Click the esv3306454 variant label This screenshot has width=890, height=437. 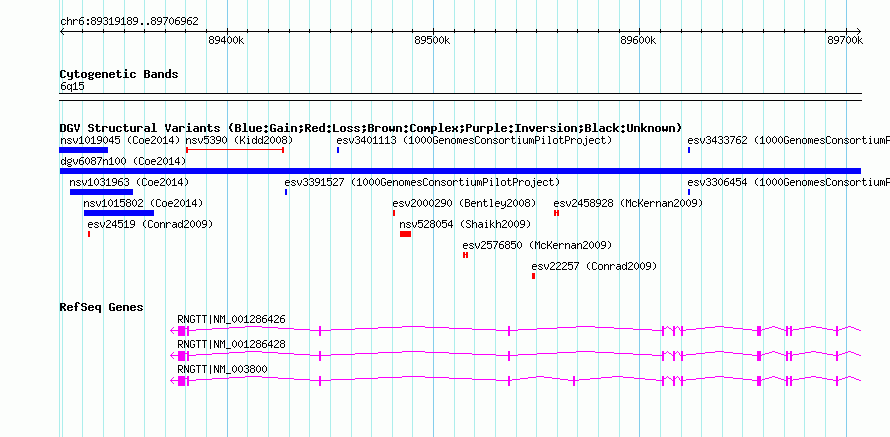[x=788, y=182]
